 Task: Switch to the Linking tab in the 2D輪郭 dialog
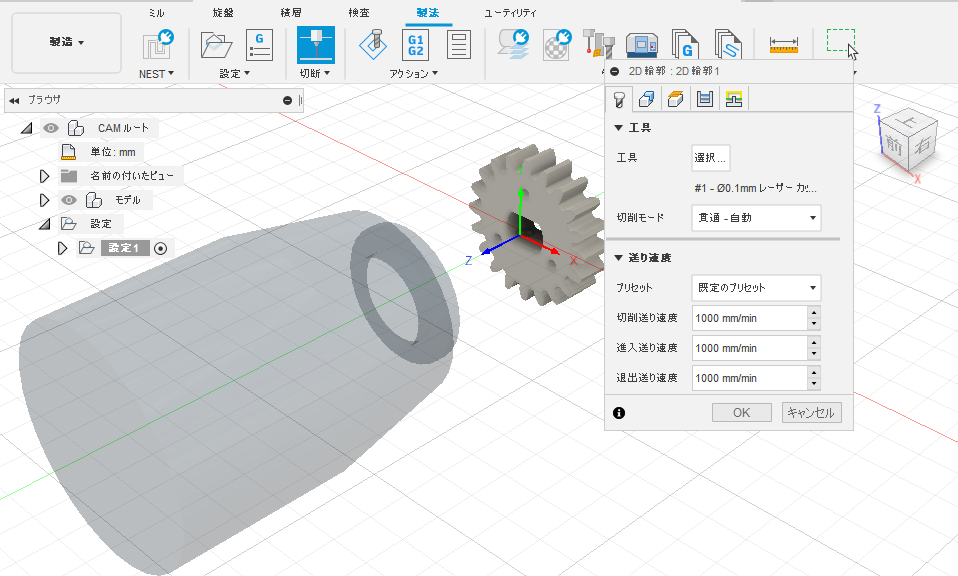pyautogui.click(x=734, y=99)
